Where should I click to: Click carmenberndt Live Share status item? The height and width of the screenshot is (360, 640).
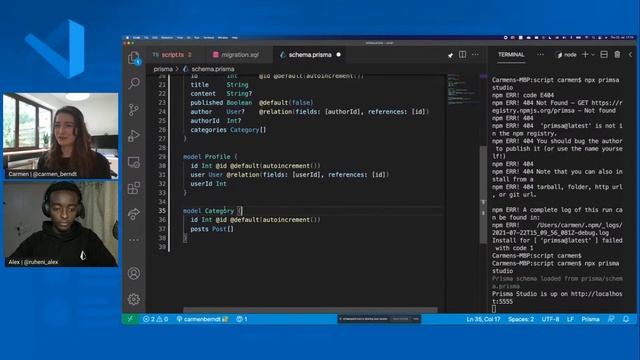click(x=202, y=319)
